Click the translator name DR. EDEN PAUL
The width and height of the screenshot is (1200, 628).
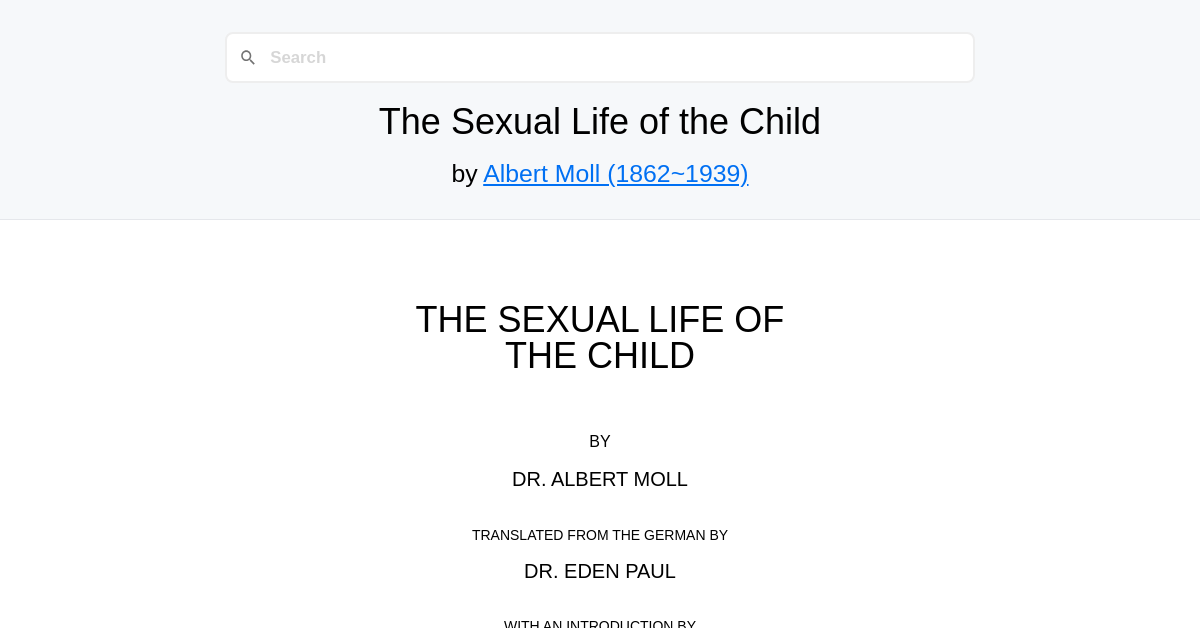(600, 571)
